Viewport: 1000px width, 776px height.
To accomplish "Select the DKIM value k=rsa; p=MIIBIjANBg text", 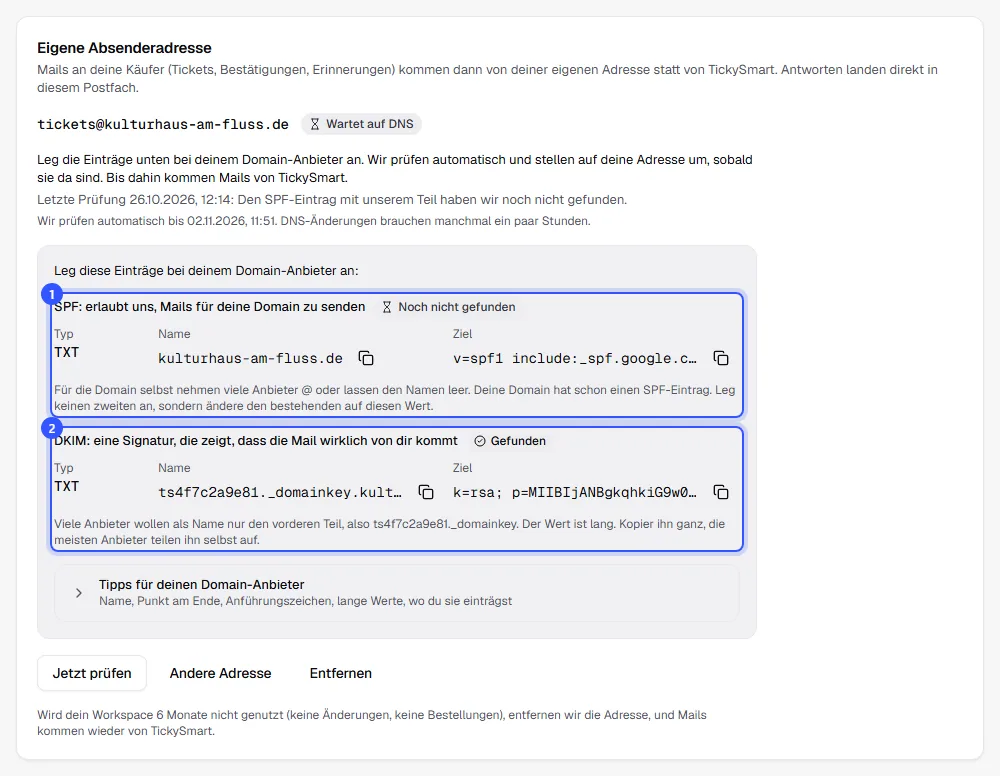I will (x=575, y=492).
